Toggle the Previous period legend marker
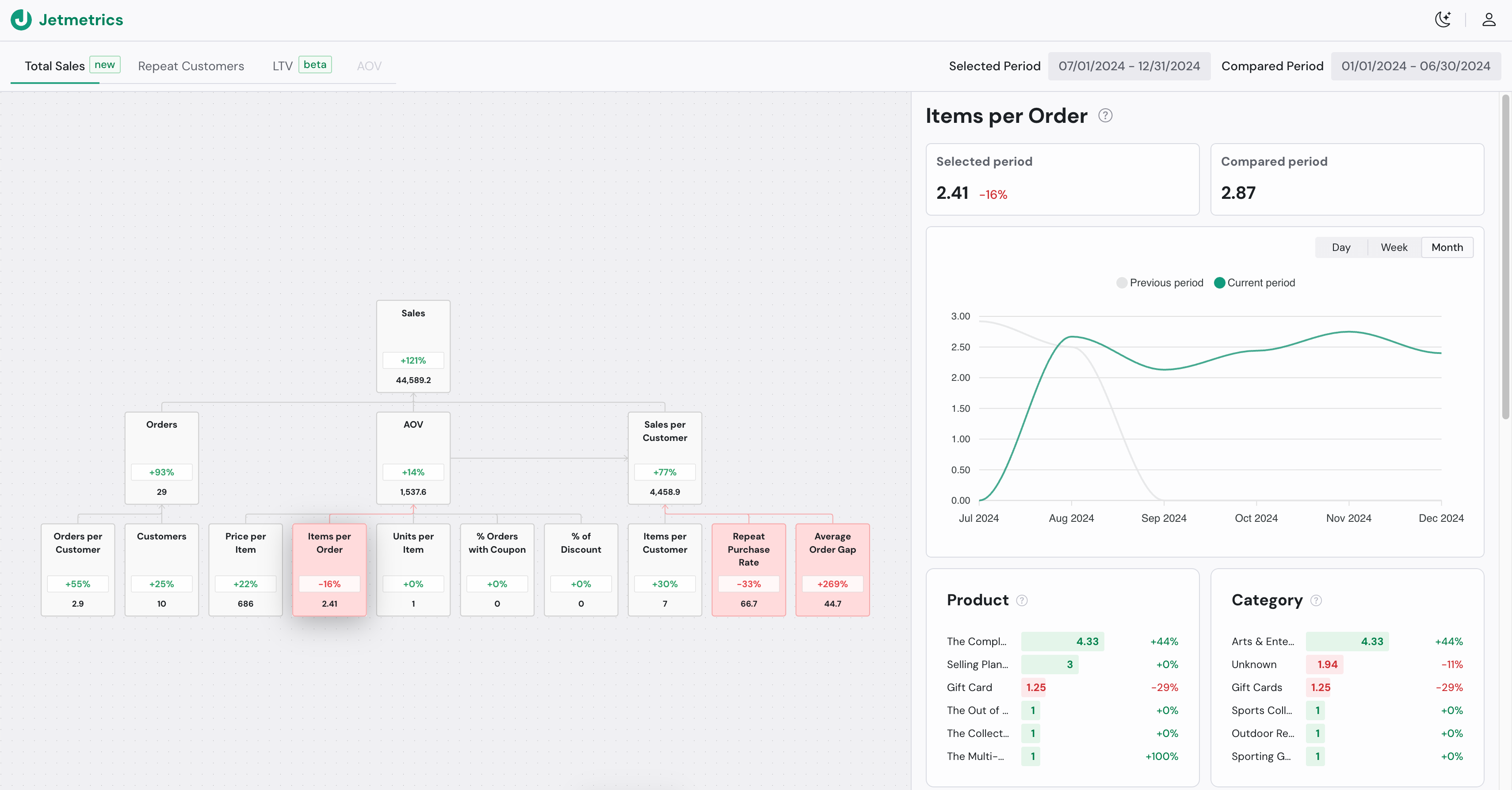 pos(1121,283)
